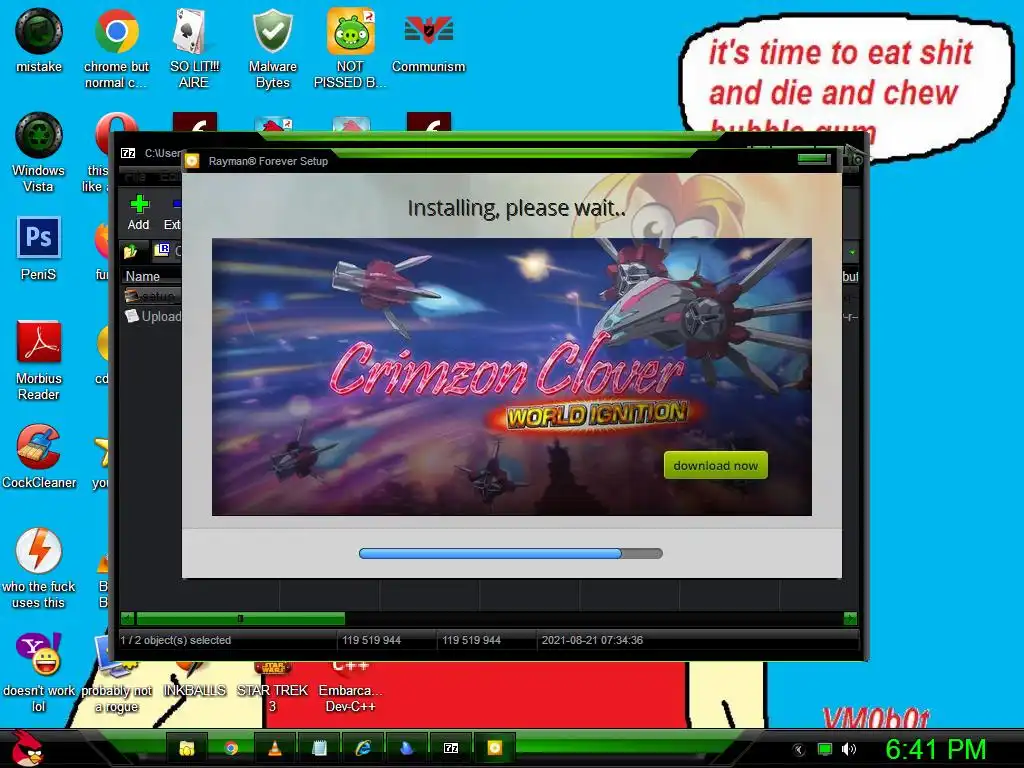The image size is (1024, 768).
Task: Open the 'mistake' desktop icon
Action: [x=39, y=40]
